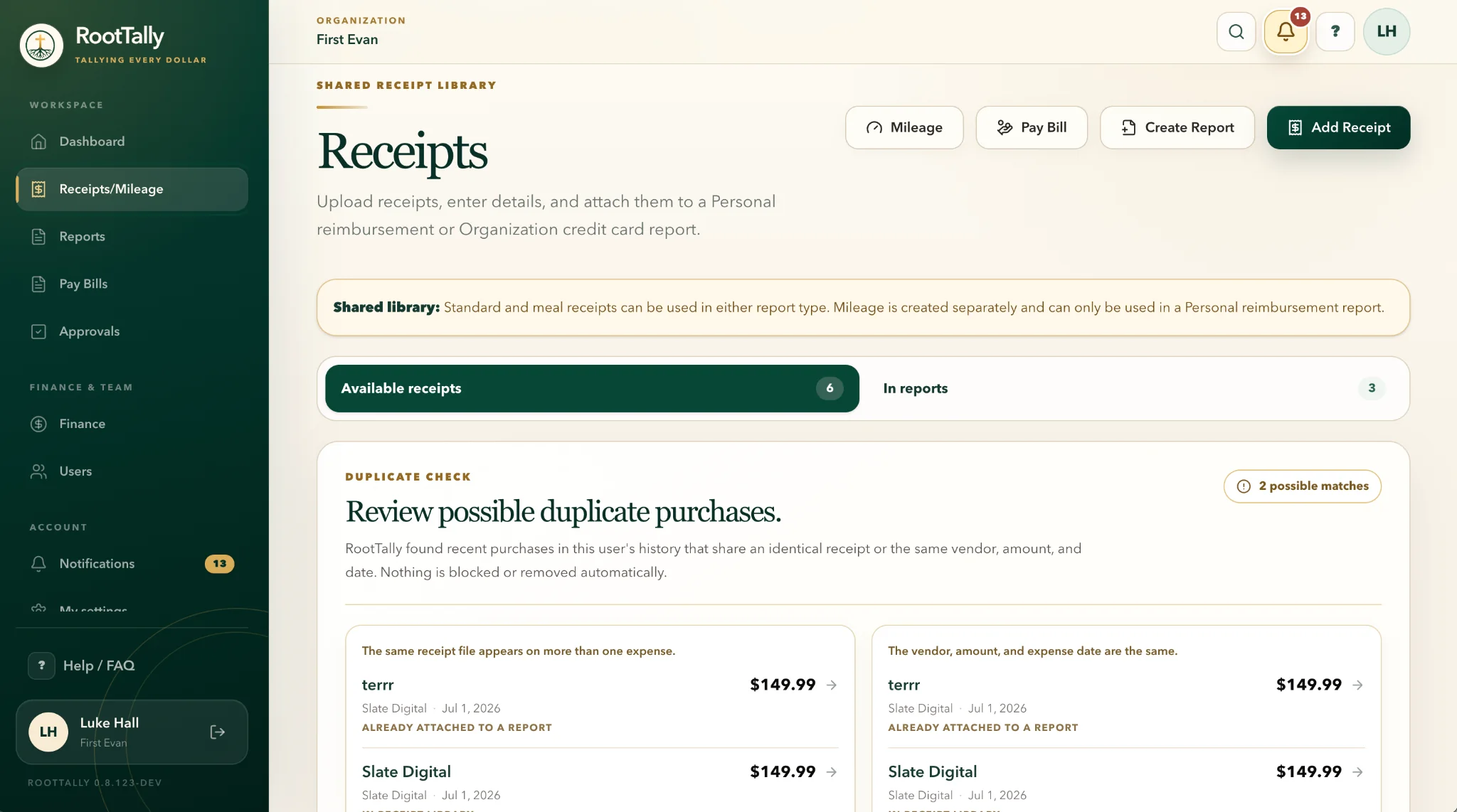Click 'ALREADY ATTACHED TO A REPORT' in the right card
The image size is (1457, 812).
(983, 728)
